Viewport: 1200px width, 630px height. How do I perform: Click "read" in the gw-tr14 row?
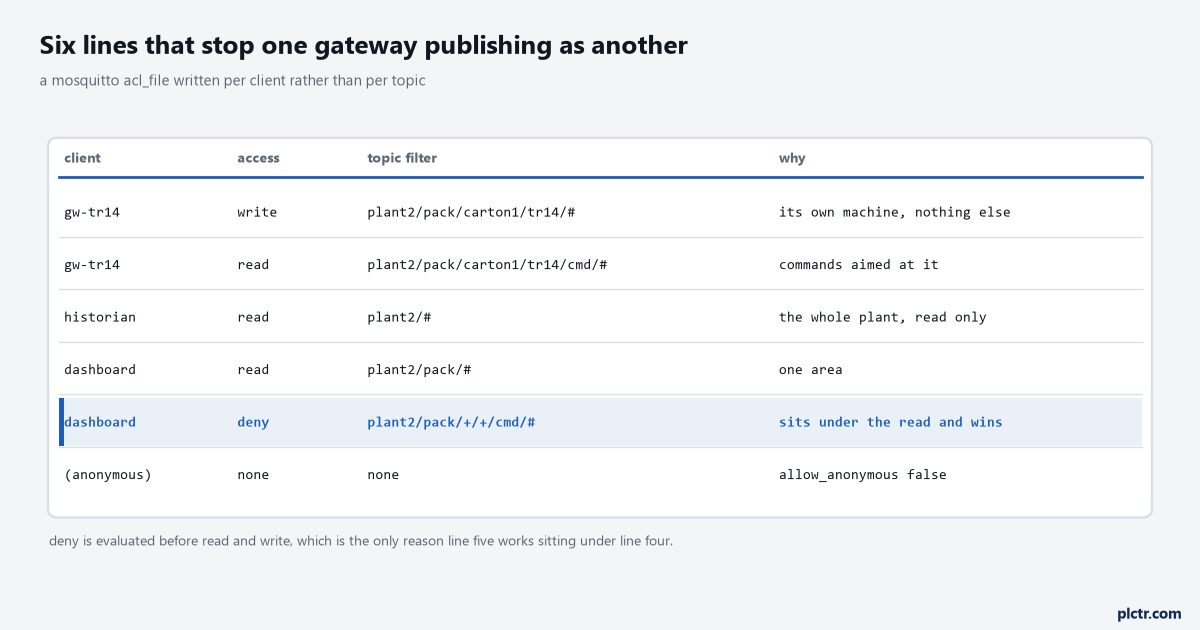[253, 265]
